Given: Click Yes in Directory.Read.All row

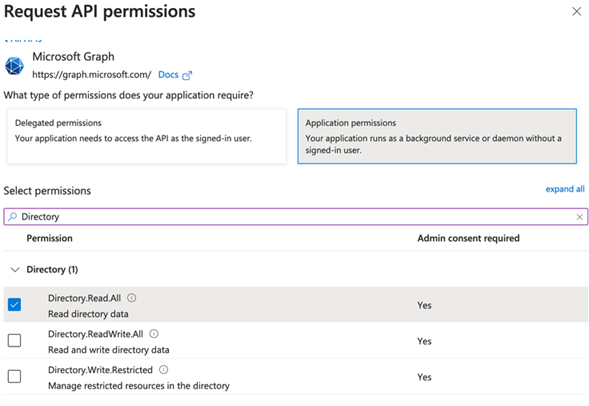Looking at the screenshot, I should tap(424, 305).
